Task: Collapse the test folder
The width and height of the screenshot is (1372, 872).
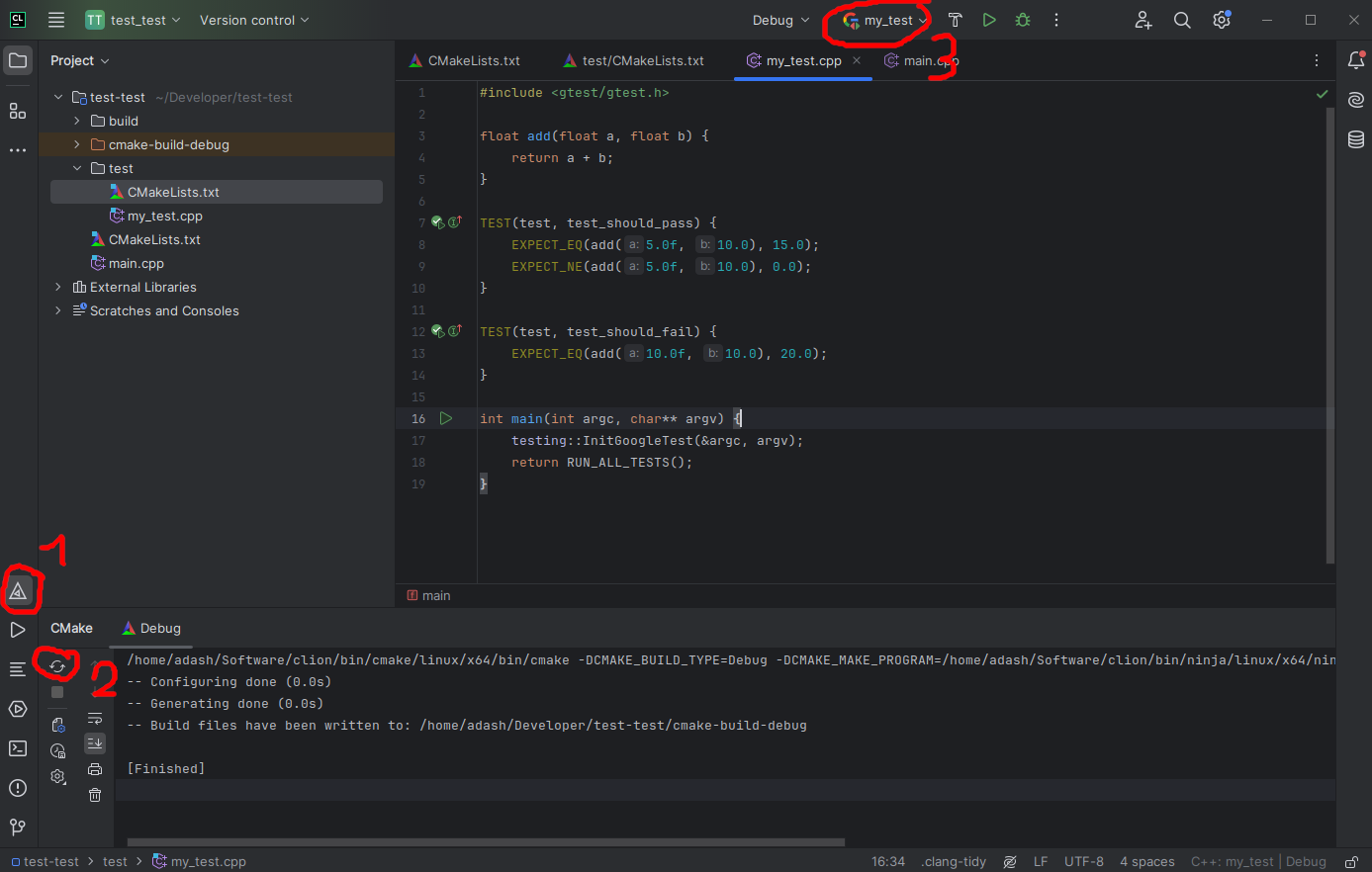Action: pos(77,168)
